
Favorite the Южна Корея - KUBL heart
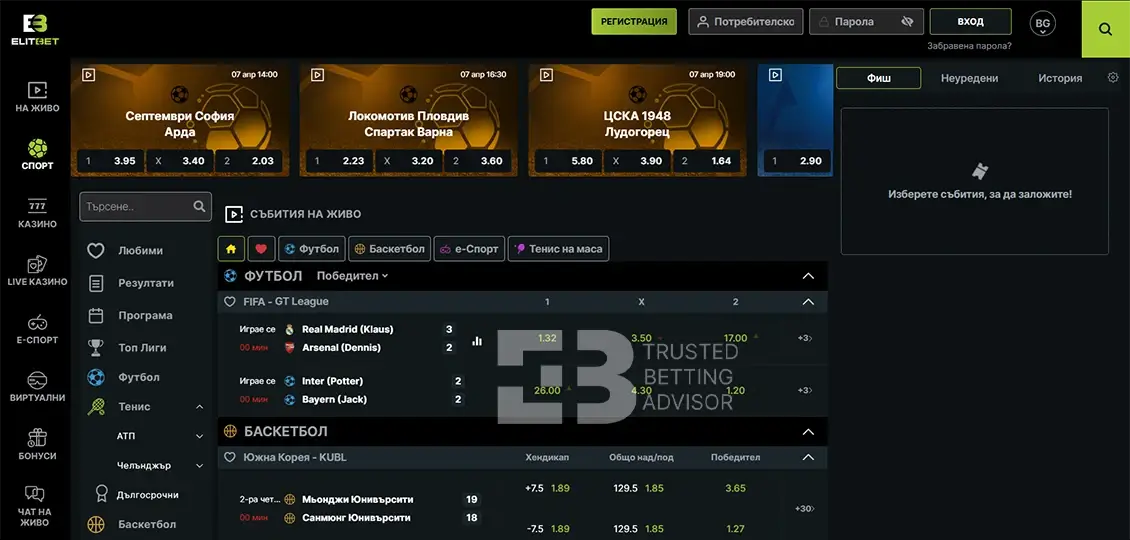(230, 457)
